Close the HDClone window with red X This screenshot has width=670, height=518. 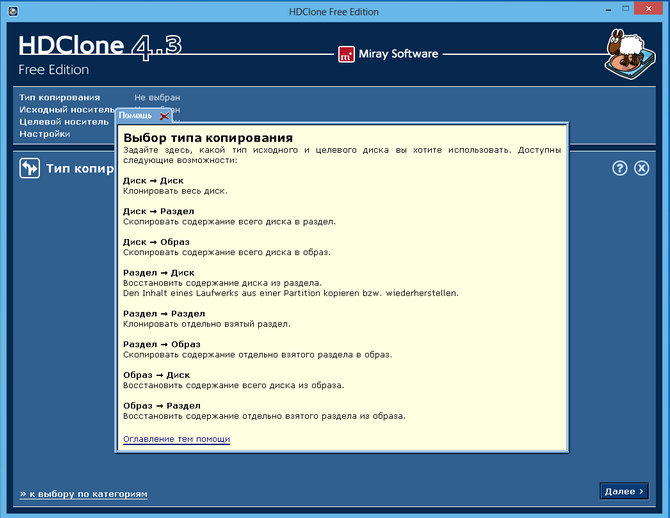tap(649, 9)
